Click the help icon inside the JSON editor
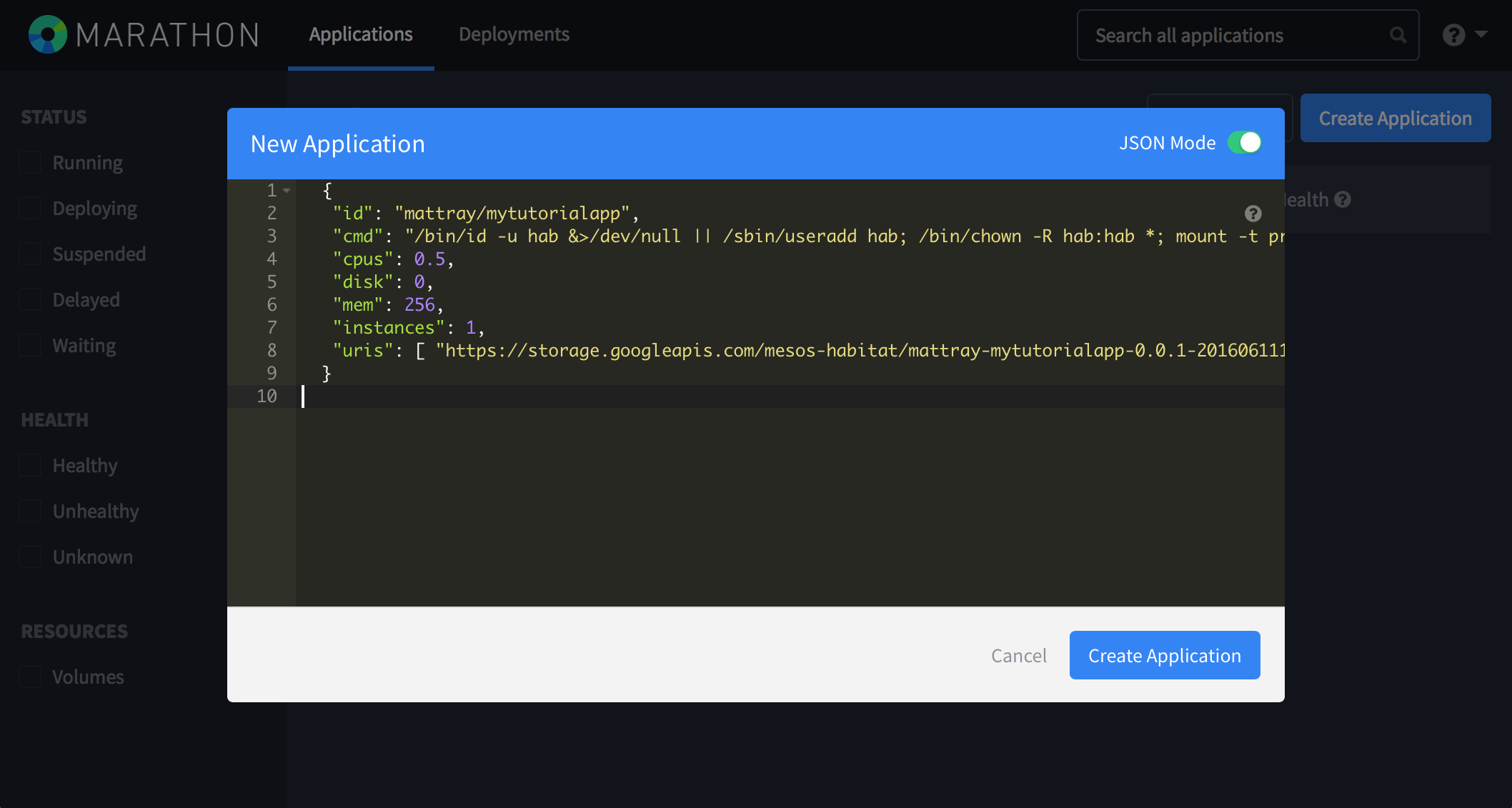Viewport: 1512px width, 808px height. (x=1253, y=213)
